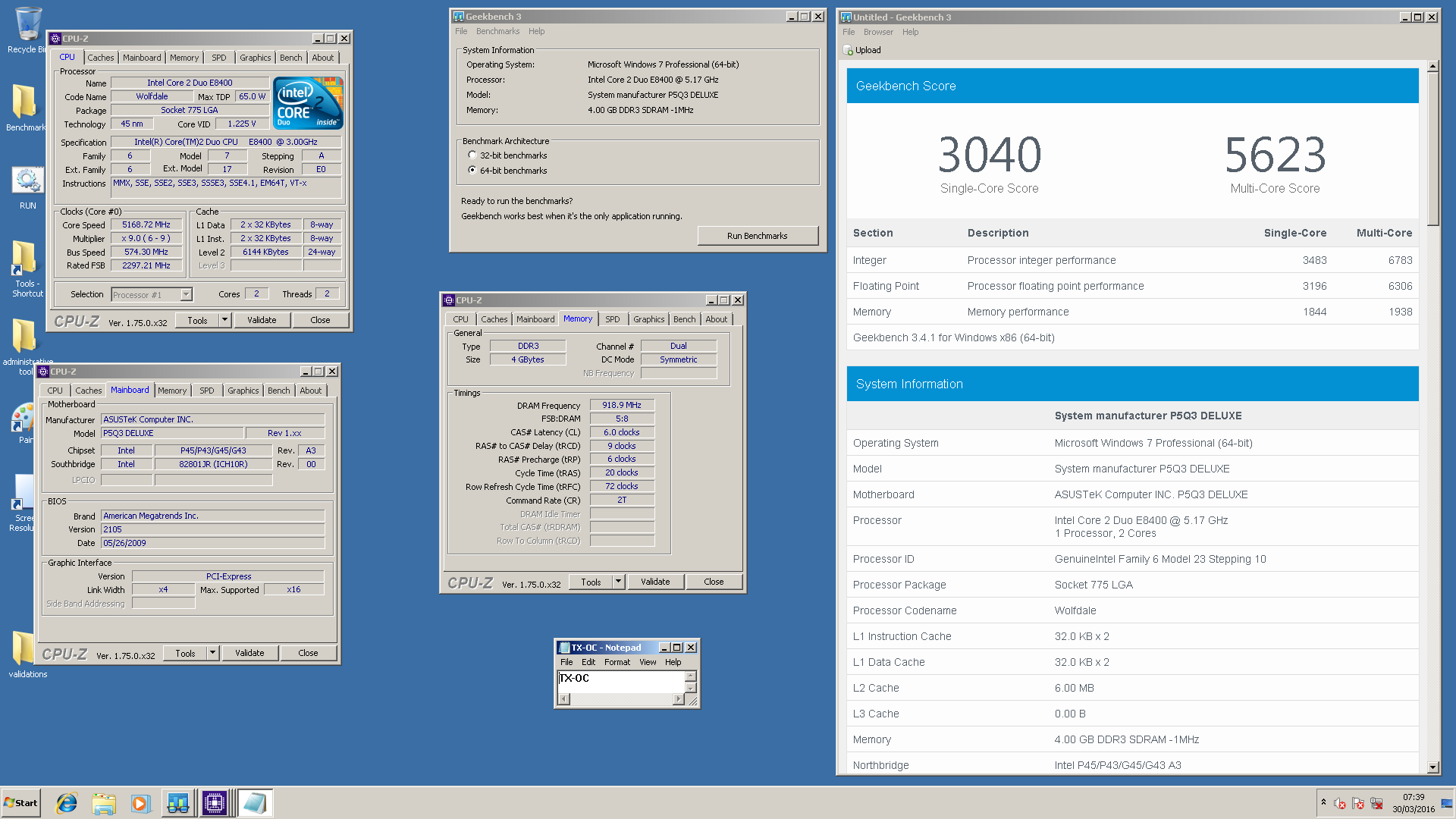Show hidden tray icons with the chevron
The height and width of the screenshot is (819, 1456).
point(1323,802)
